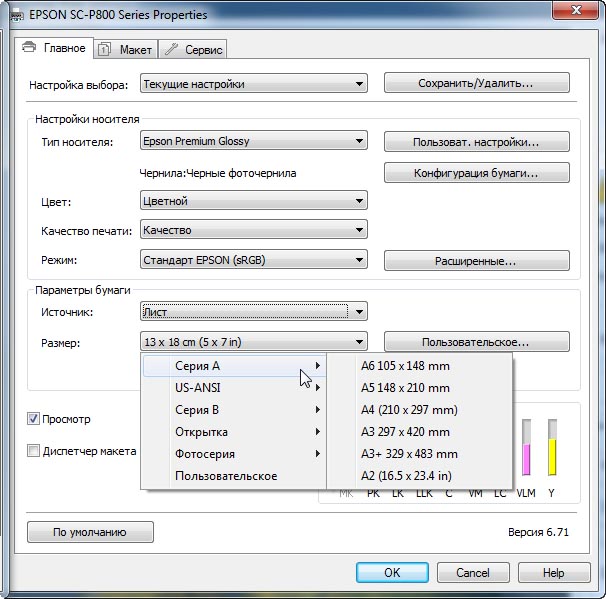Choose Пользовательское in the size menu

coord(234,476)
